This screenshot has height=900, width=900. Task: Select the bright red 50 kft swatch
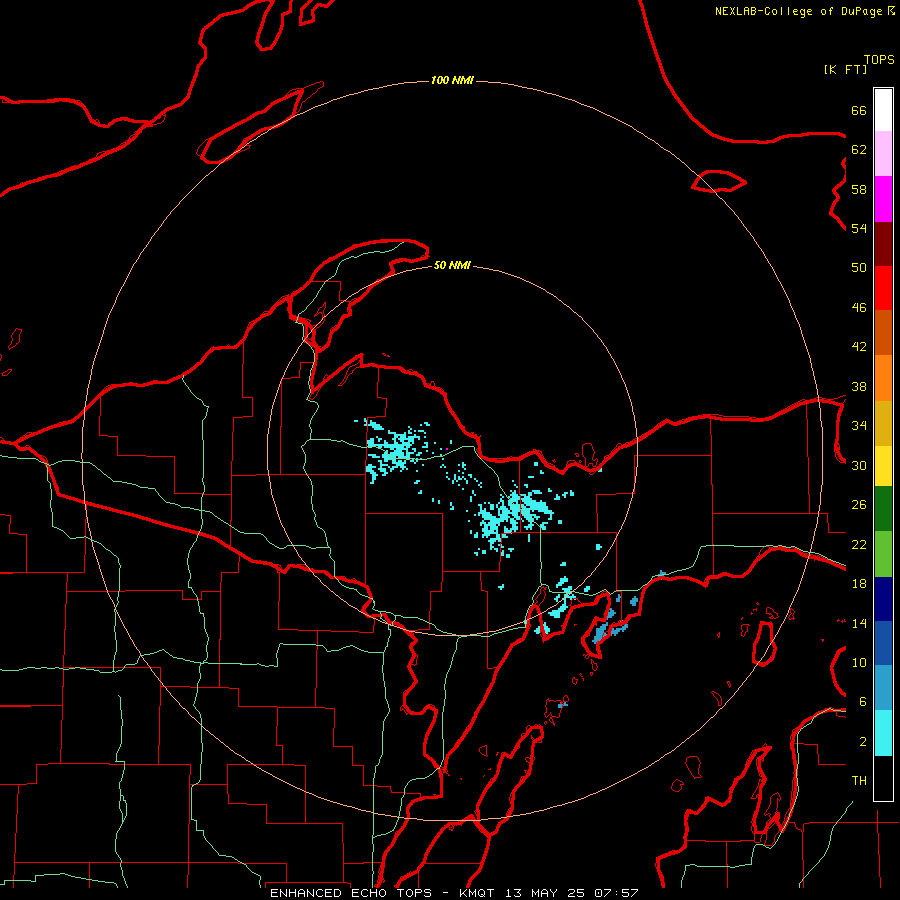click(x=883, y=288)
